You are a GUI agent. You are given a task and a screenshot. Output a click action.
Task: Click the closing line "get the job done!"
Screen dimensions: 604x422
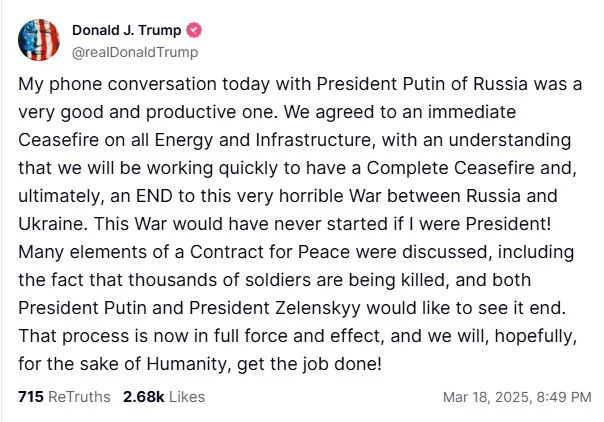tap(309, 364)
